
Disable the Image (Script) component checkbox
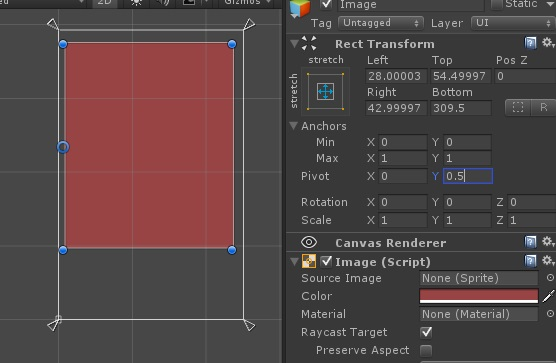point(326,262)
